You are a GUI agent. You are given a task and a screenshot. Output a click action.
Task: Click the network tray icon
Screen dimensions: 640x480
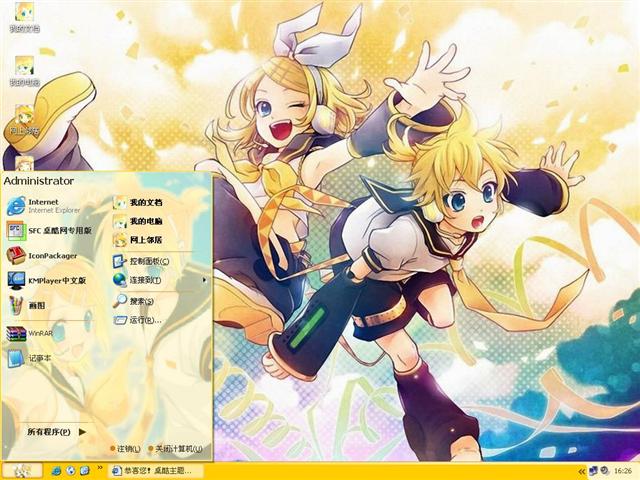tap(593, 471)
